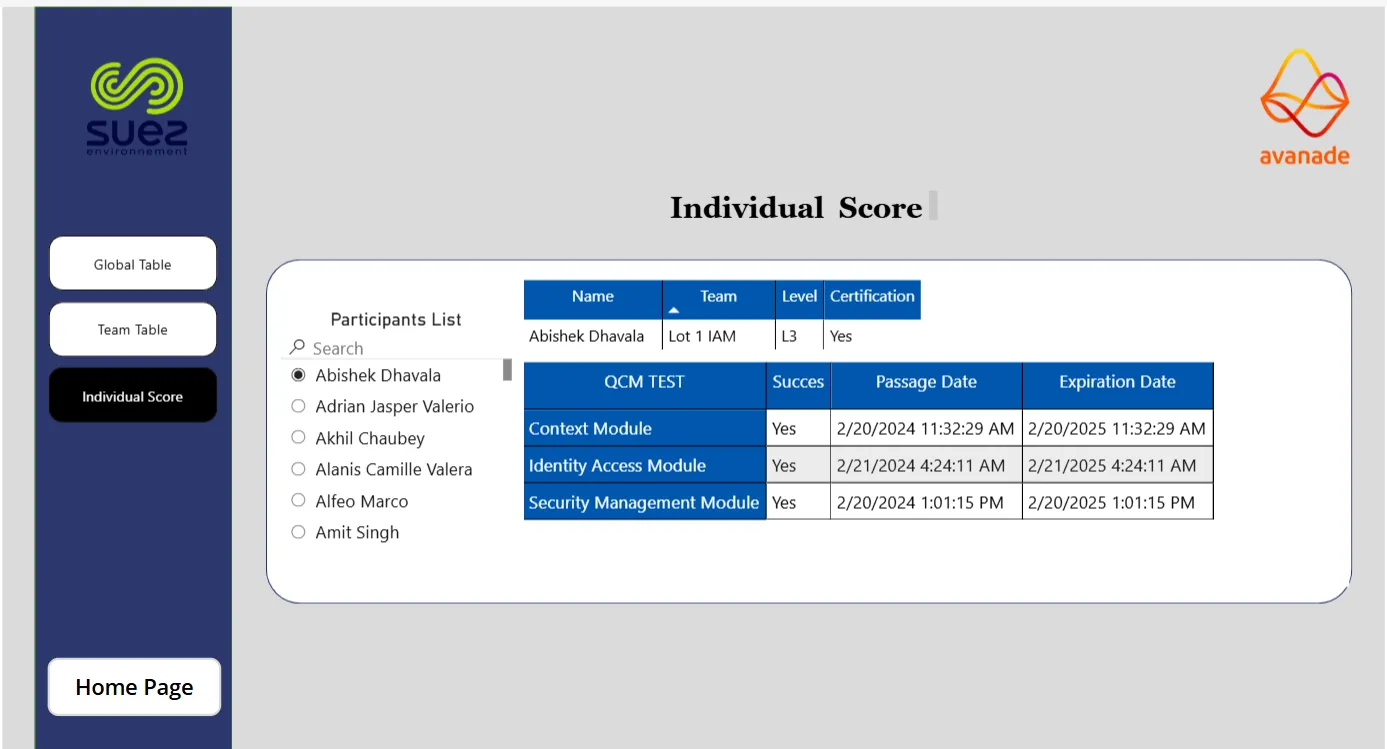Screen dimensions: 1387x749
Task: Click the search magnifier icon
Action: pyautogui.click(x=297, y=347)
